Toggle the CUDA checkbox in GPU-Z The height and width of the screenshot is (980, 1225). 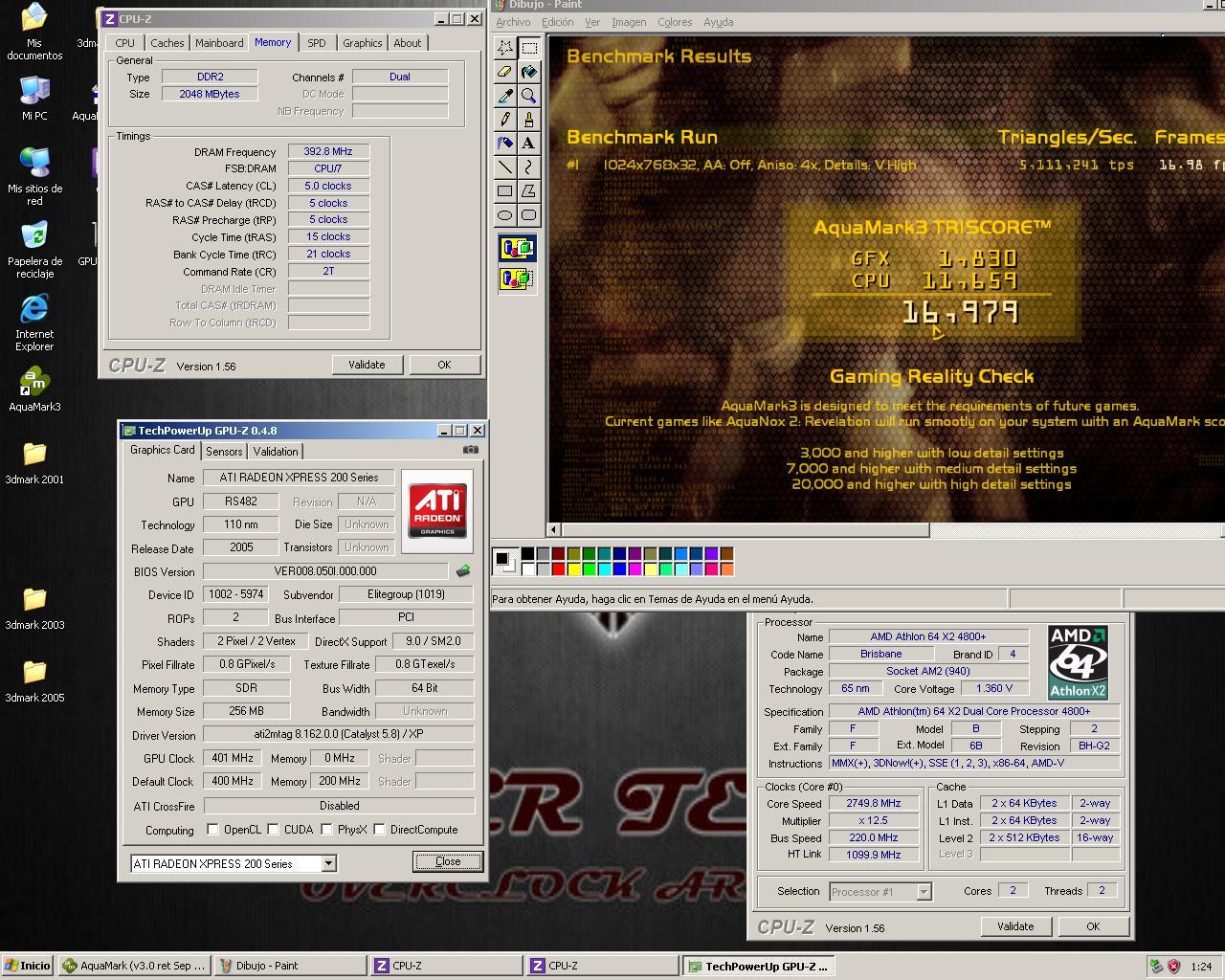[273, 830]
